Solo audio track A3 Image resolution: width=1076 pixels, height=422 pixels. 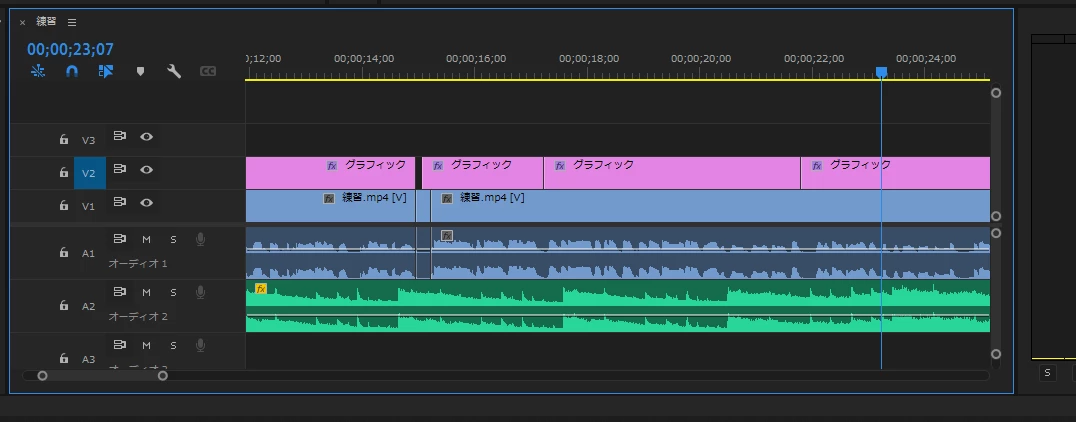click(173, 345)
